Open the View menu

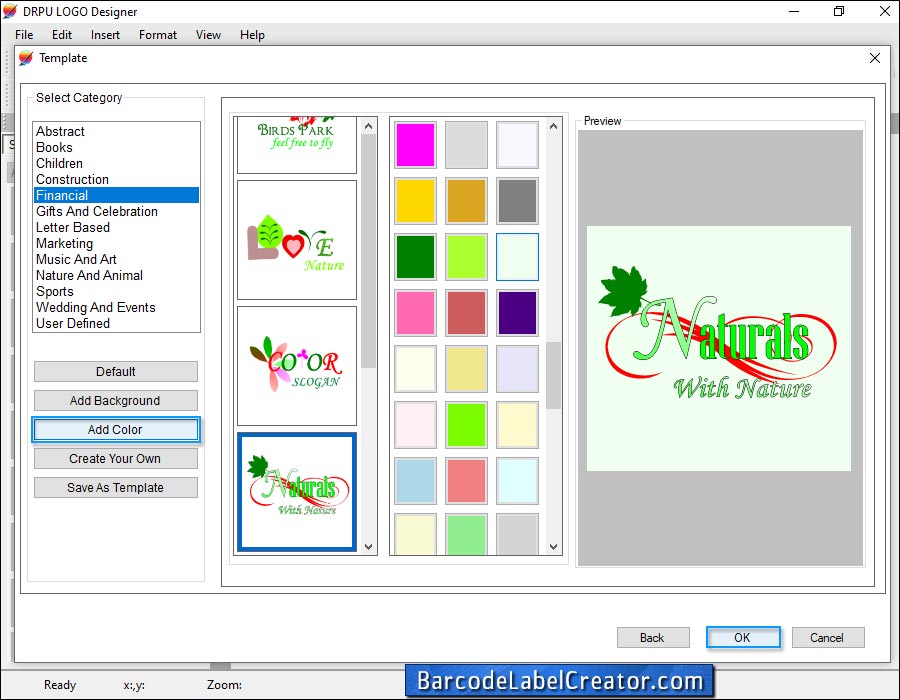208,35
